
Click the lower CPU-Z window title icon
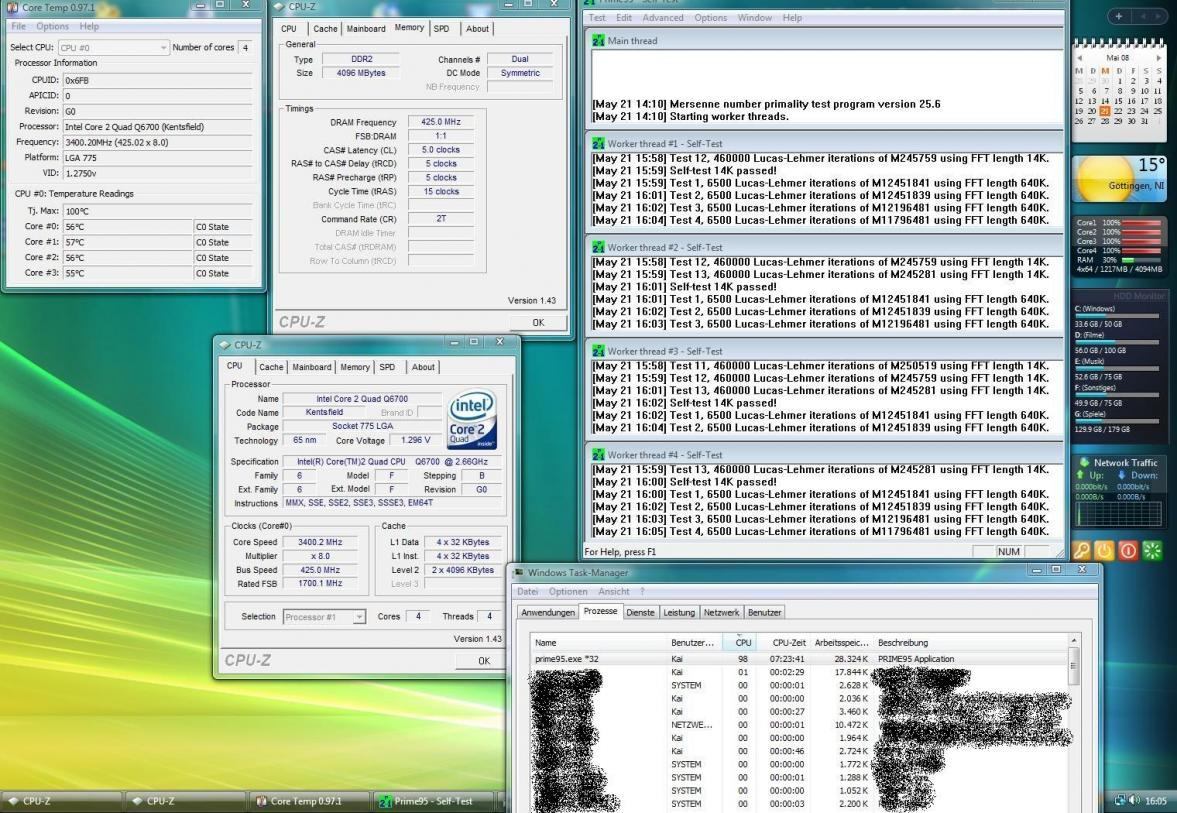coord(224,345)
